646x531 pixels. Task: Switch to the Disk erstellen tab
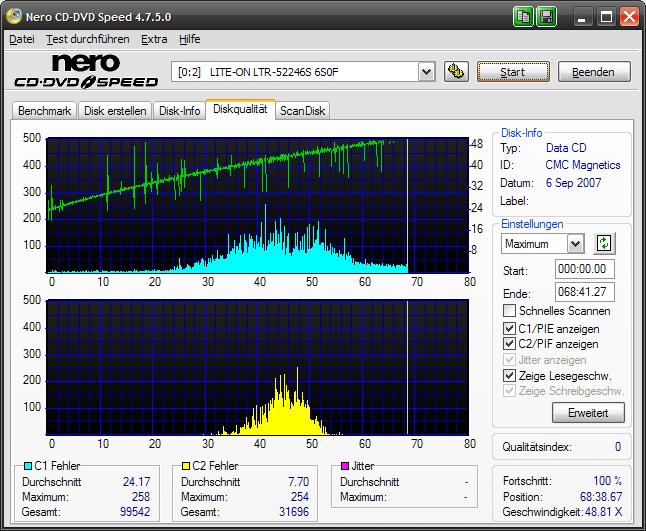(x=115, y=111)
